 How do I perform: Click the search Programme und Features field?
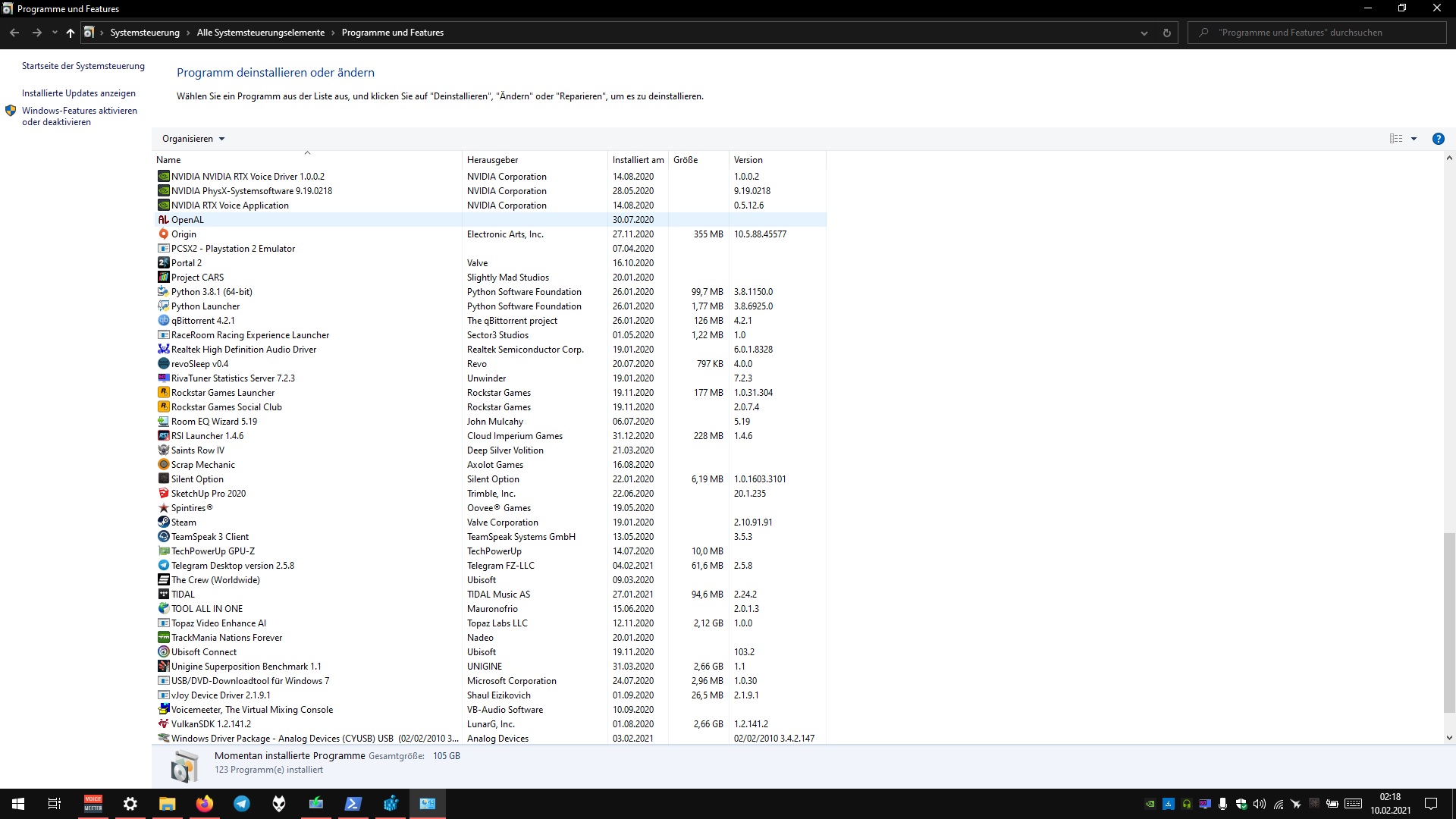1317,33
